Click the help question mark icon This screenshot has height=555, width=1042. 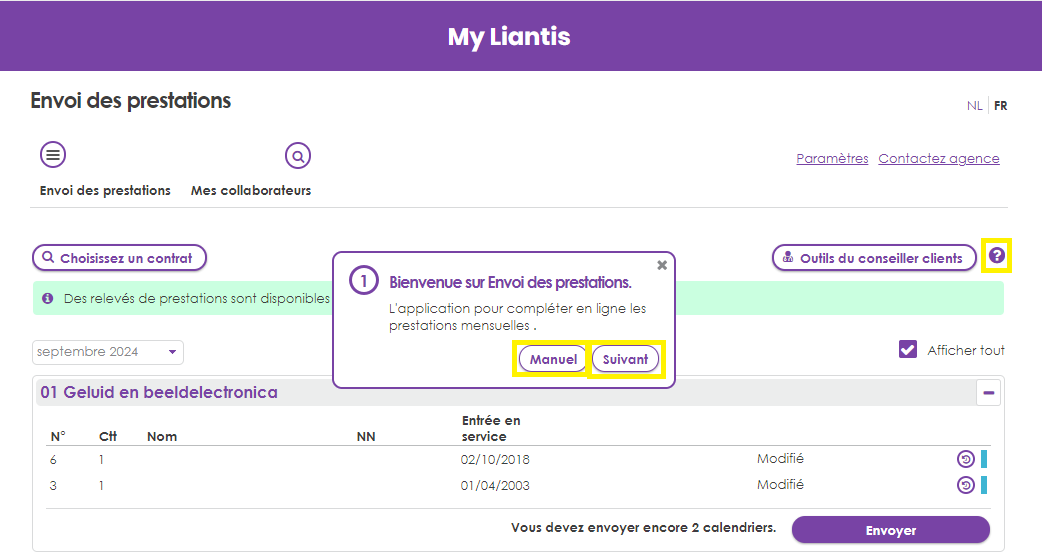click(997, 255)
